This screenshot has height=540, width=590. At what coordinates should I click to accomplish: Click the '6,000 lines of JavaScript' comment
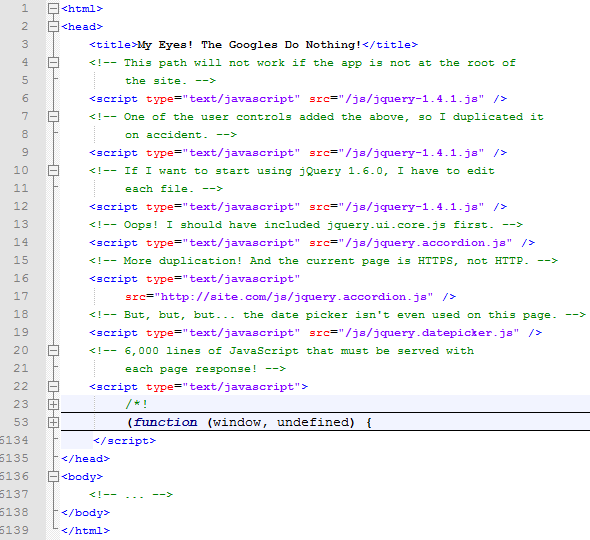point(281,351)
